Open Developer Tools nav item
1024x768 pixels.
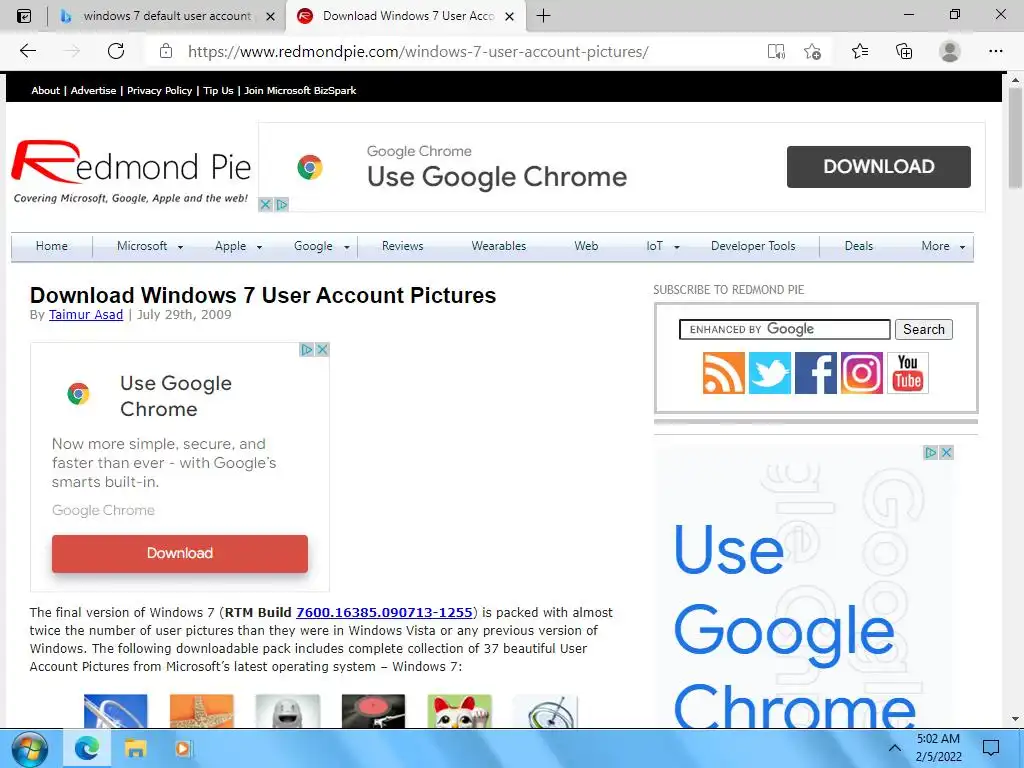point(753,246)
